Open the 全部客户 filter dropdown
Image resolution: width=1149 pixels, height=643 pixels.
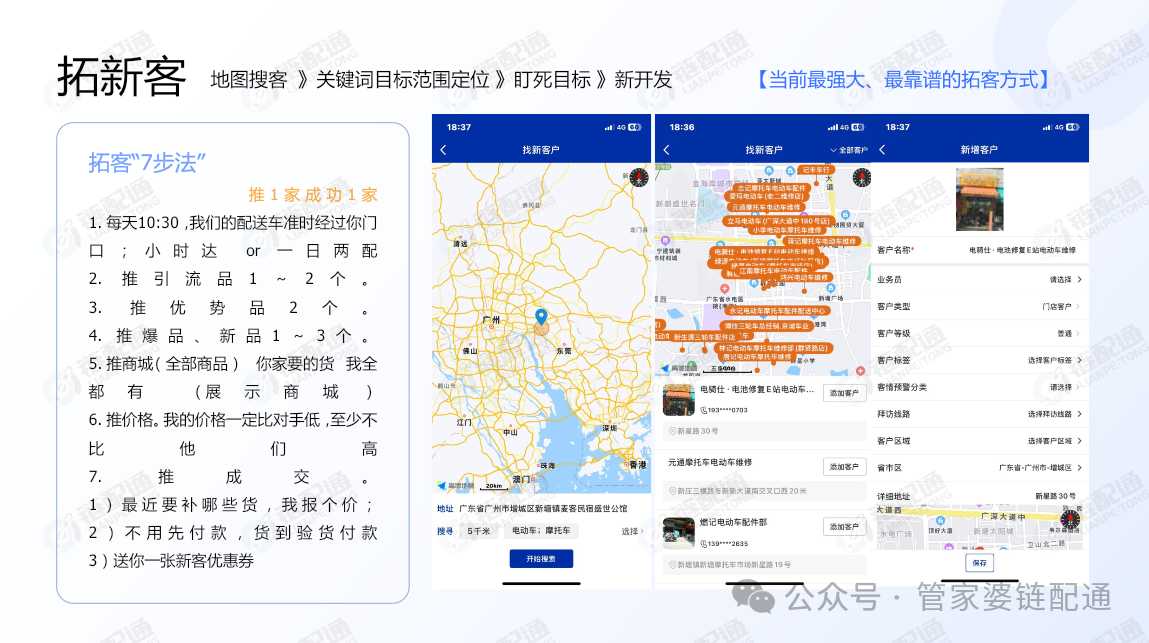pyautogui.click(x=849, y=150)
